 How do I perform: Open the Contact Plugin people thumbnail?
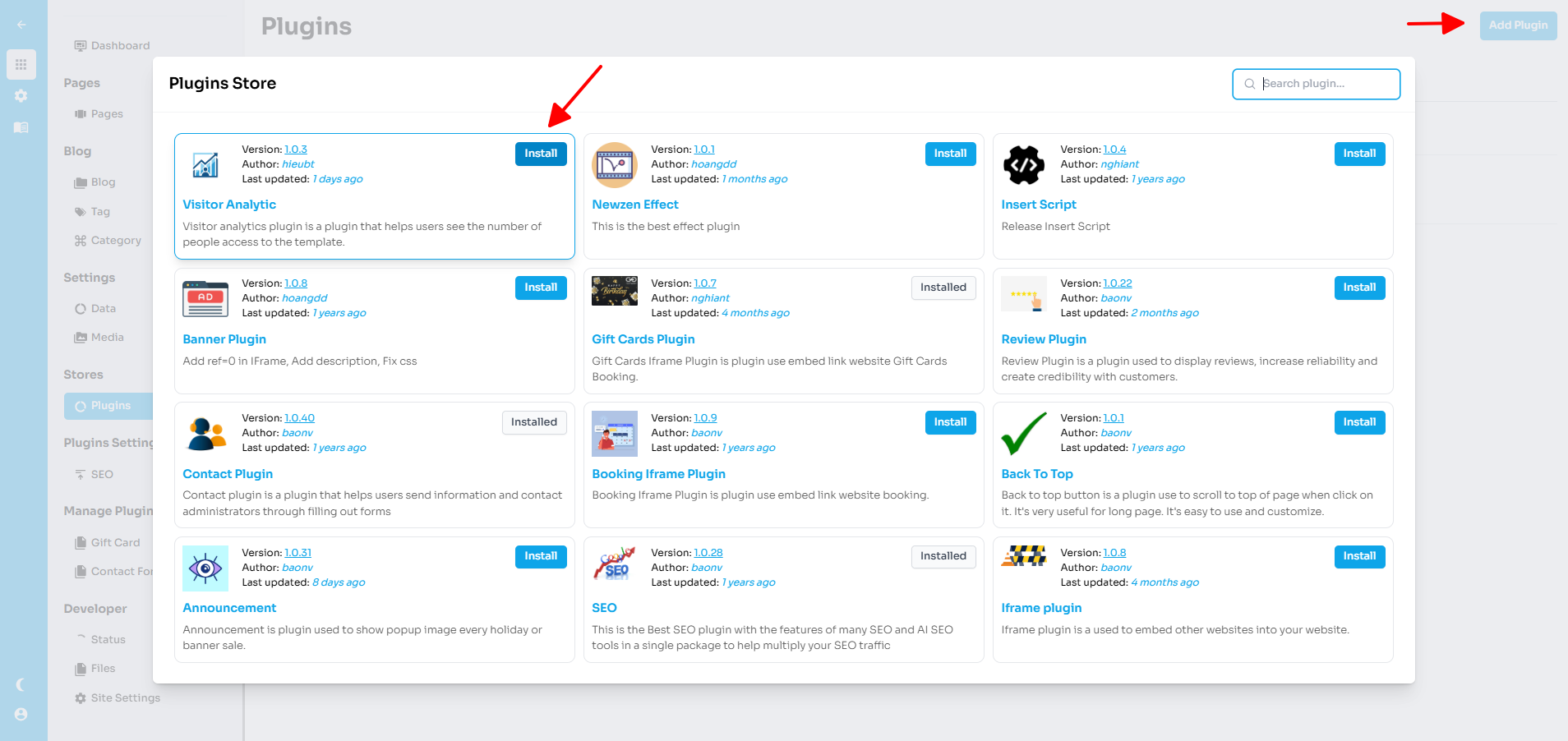click(x=205, y=434)
